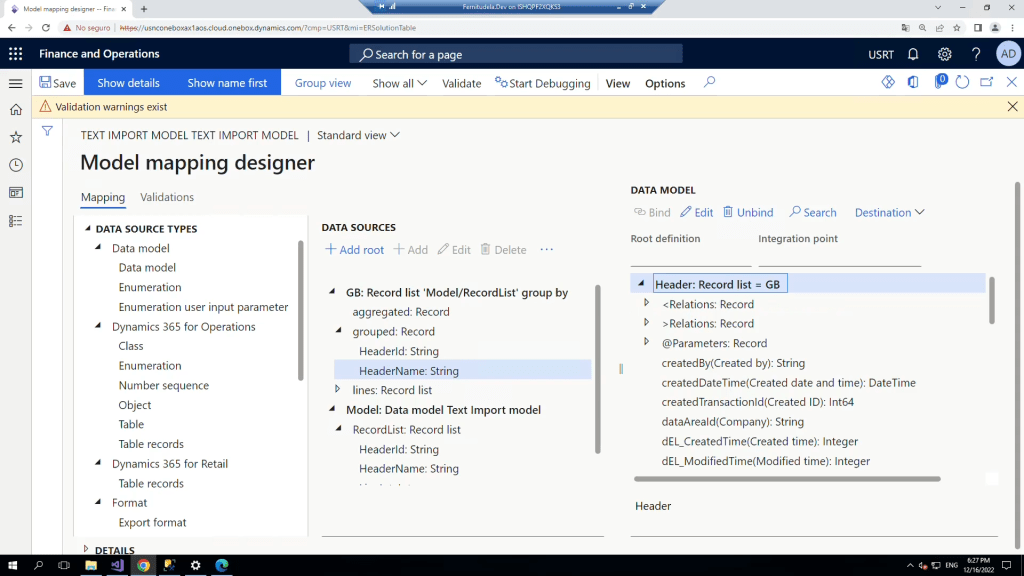
Task: Open notifications bell icon
Action: (913, 54)
